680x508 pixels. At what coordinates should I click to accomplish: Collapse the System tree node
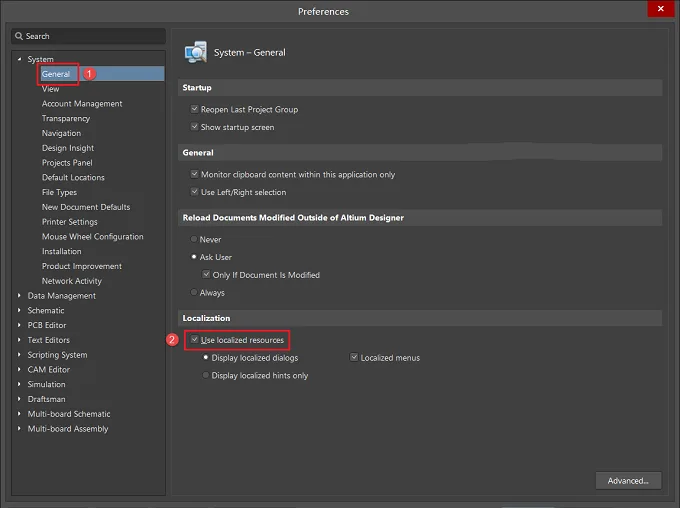(19, 59)
